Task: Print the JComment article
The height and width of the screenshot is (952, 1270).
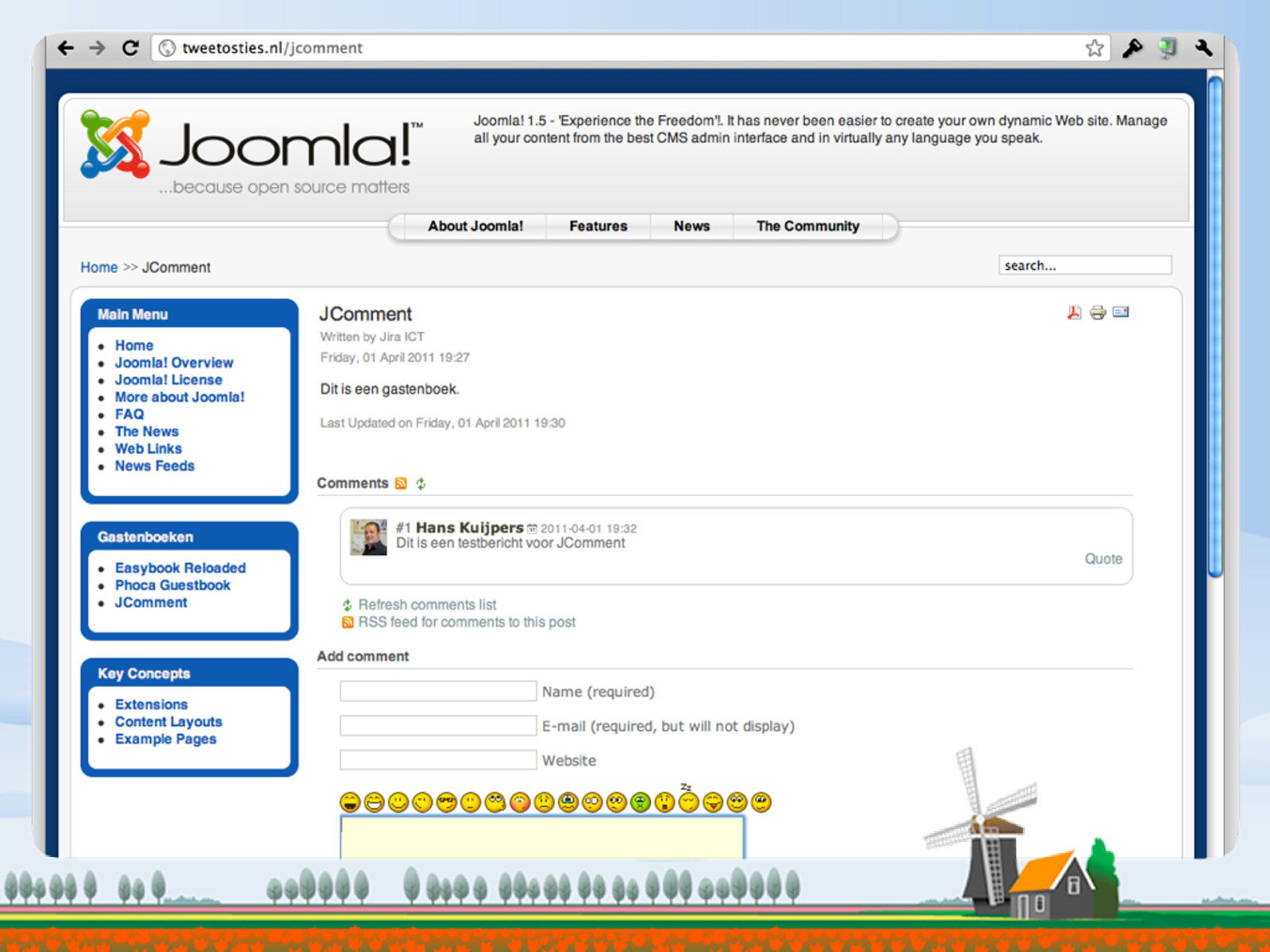Action: (1098, 313)
